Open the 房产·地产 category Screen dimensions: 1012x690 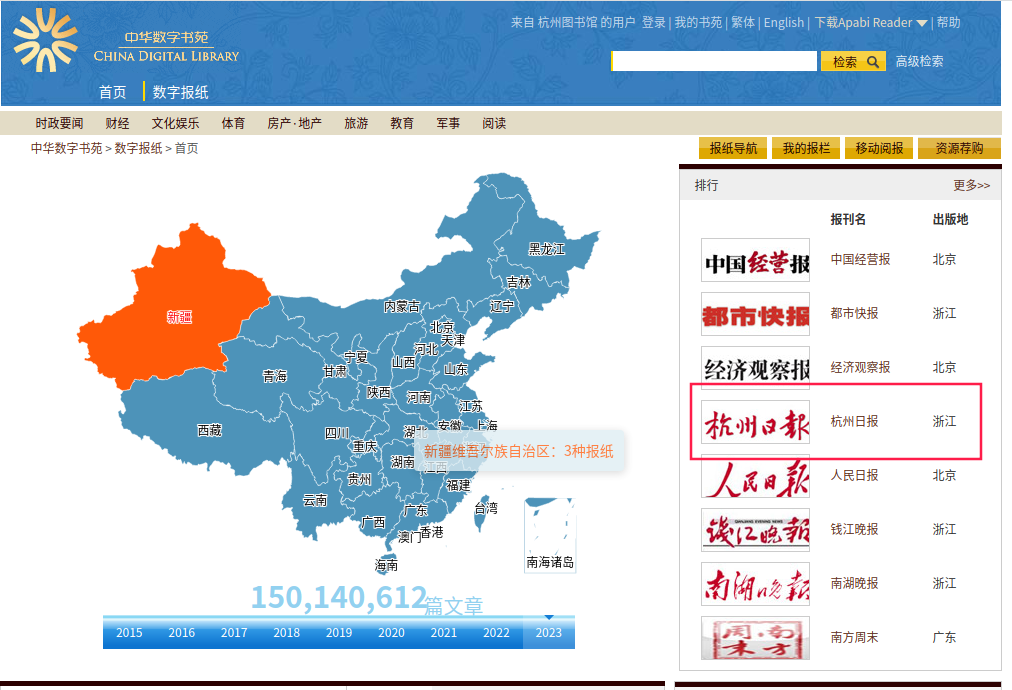[294, 123]
